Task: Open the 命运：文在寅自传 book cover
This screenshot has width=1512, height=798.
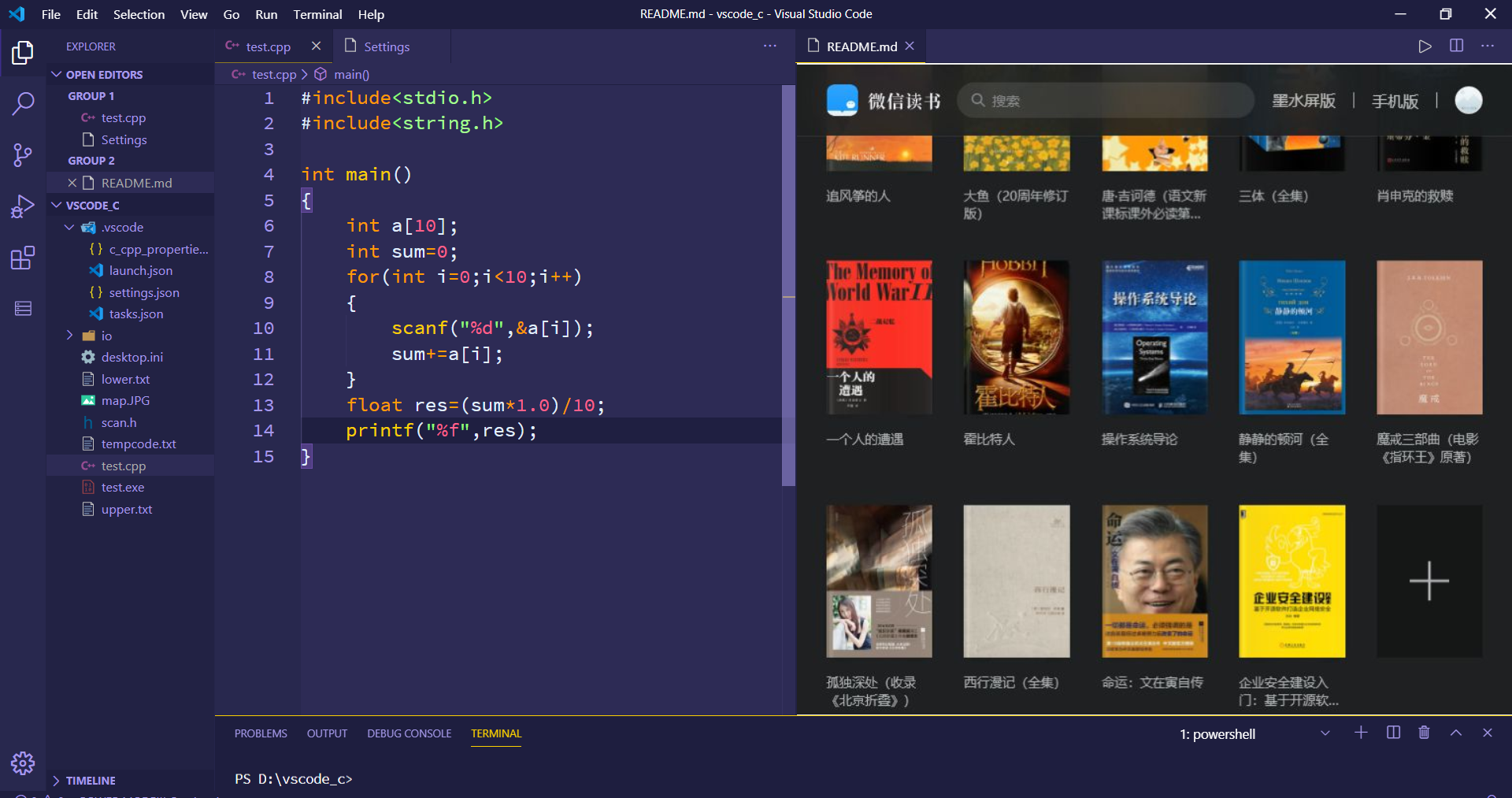Action: pos(1154,581)
